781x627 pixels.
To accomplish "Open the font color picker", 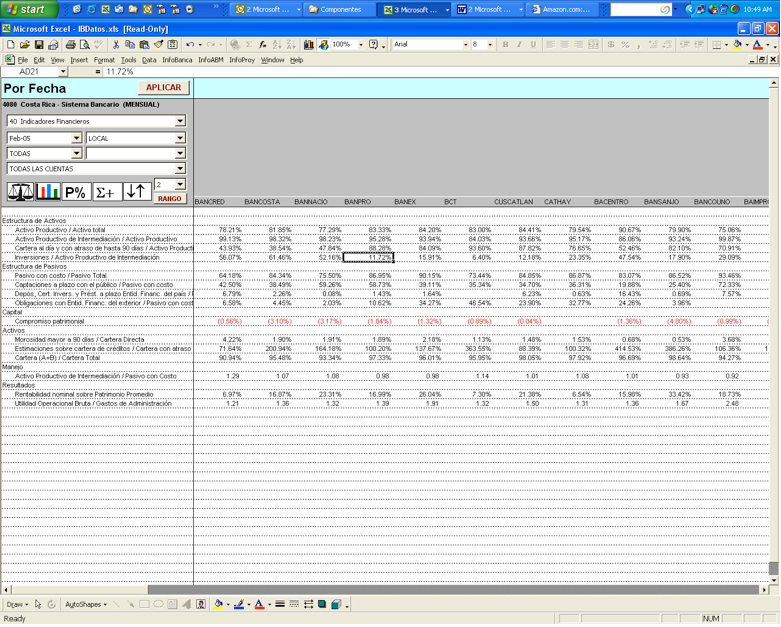I will (768, 45).
